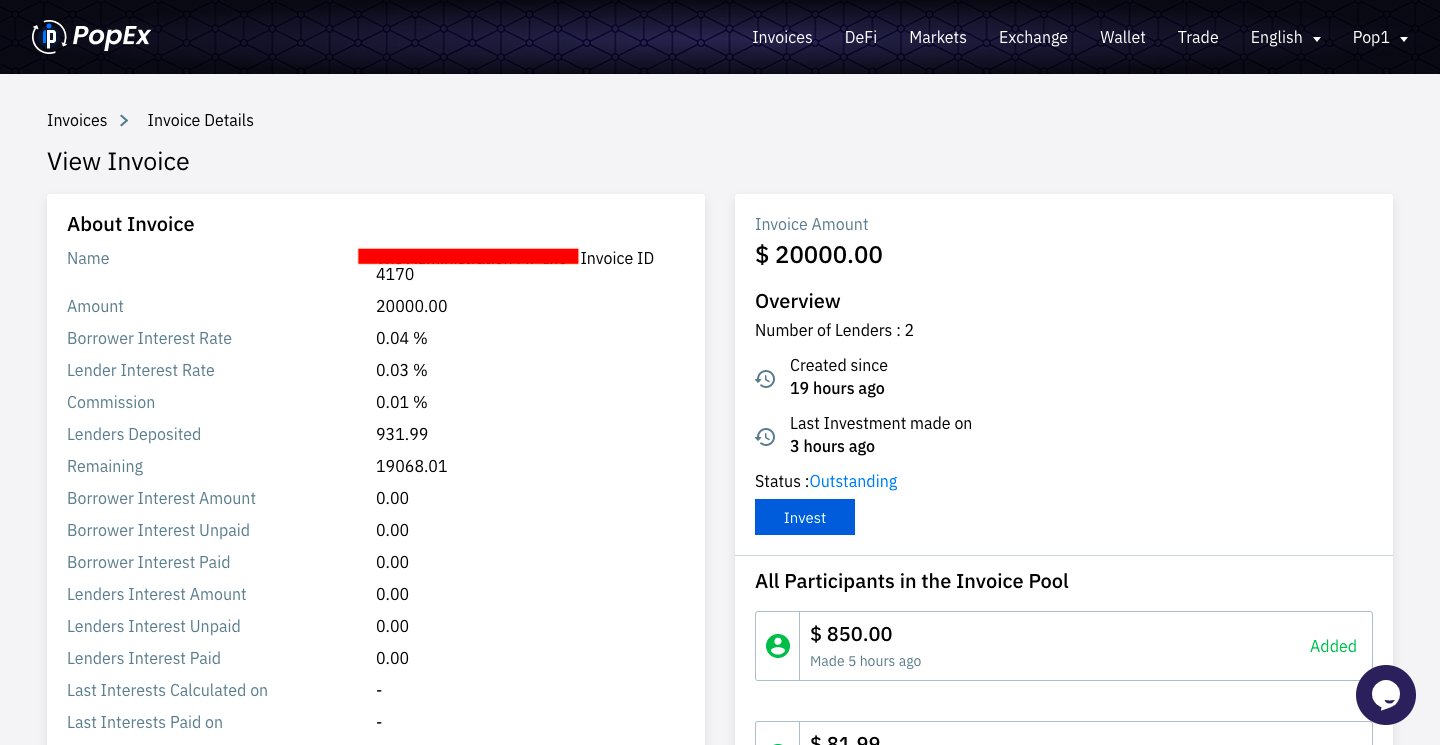Click the $850.00 participant avatar icon
The image size is (1440, 745).
tap(778, 646)
